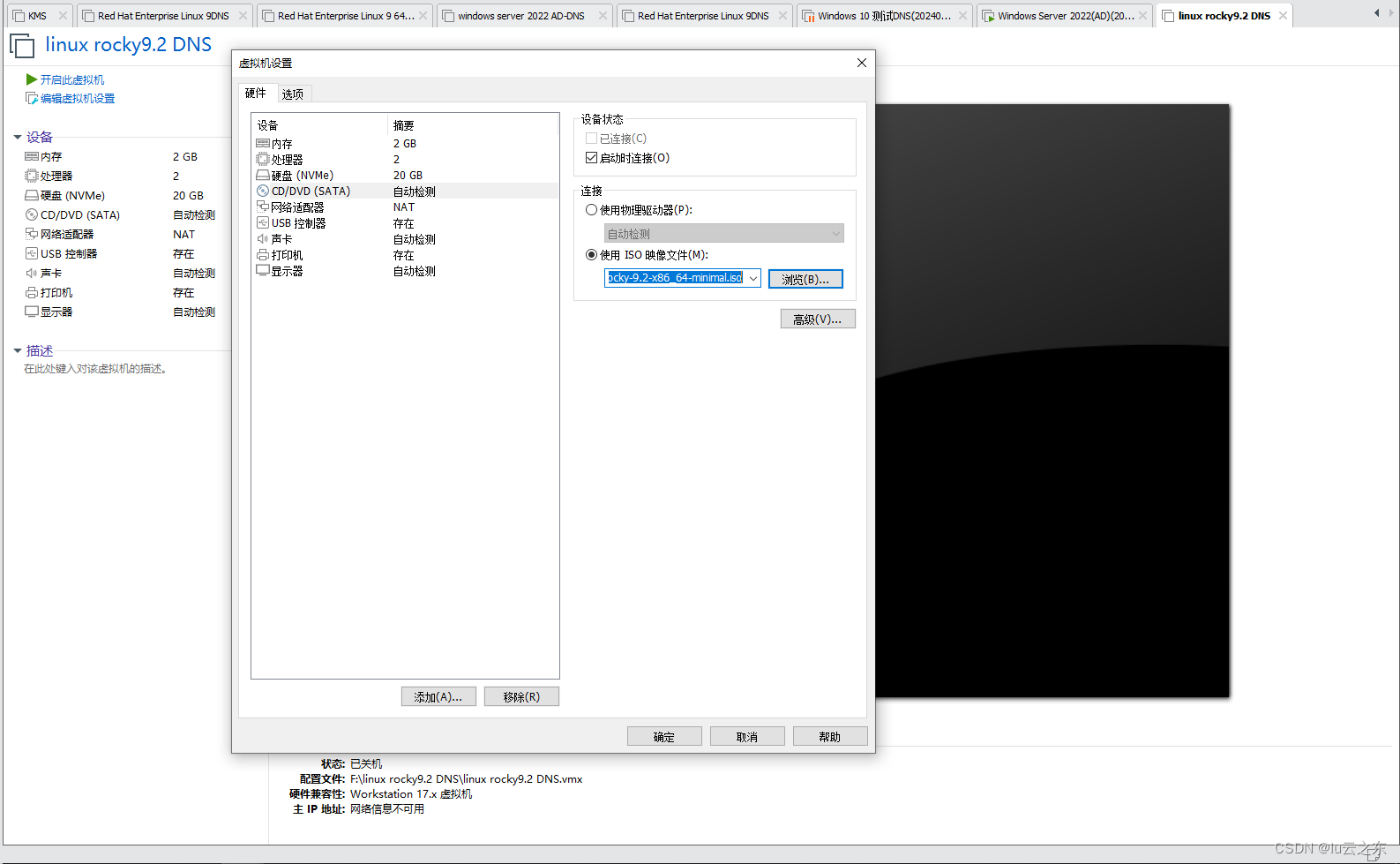
Task: Click USB controller icon in dialog list
Action: [x=262, y=222]
